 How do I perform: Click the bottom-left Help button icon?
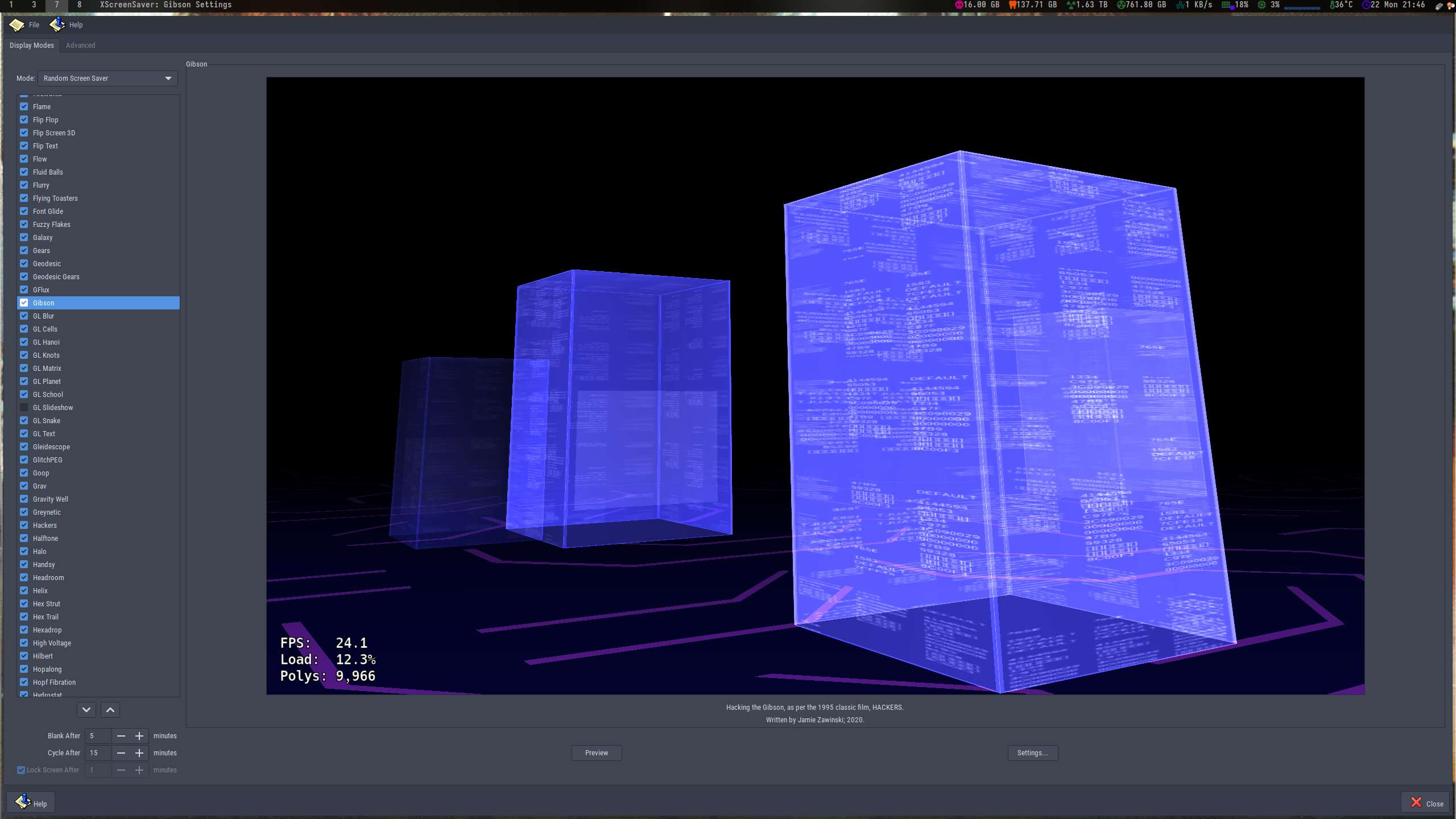pos(23,802)
